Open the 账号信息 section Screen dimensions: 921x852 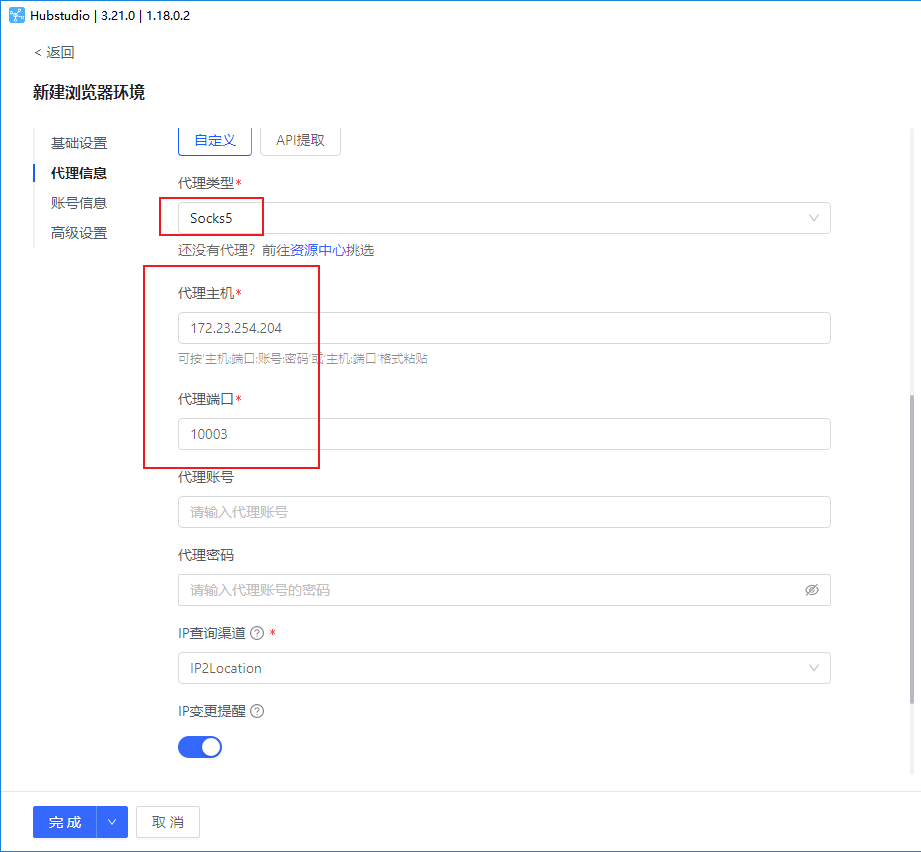coord(79,202)
